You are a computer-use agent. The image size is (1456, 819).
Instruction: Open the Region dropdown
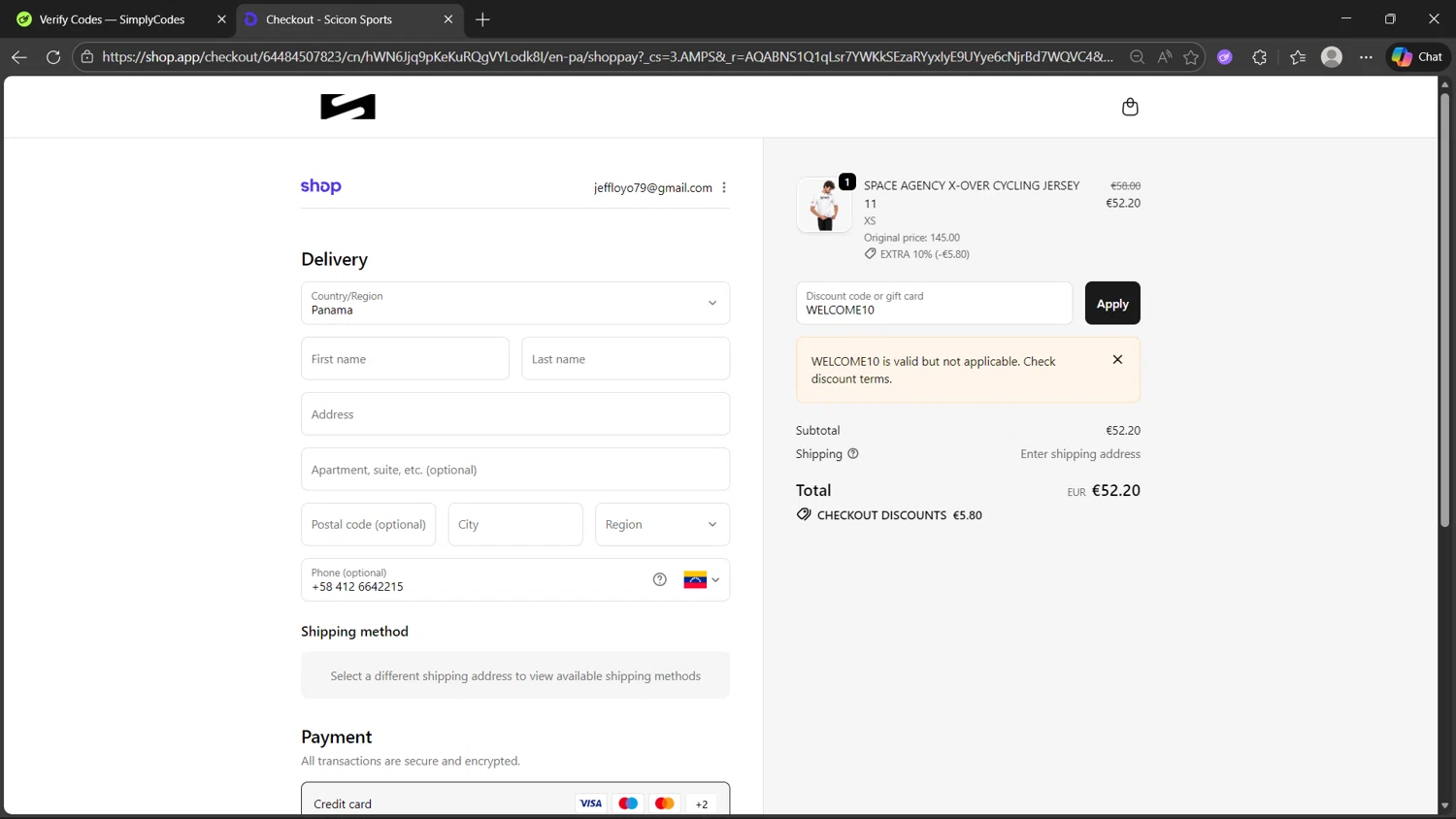click(662, 524)
